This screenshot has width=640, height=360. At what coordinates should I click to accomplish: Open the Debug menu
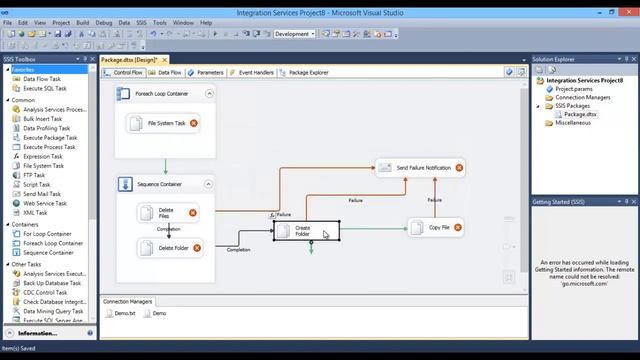tap(104, 23)
